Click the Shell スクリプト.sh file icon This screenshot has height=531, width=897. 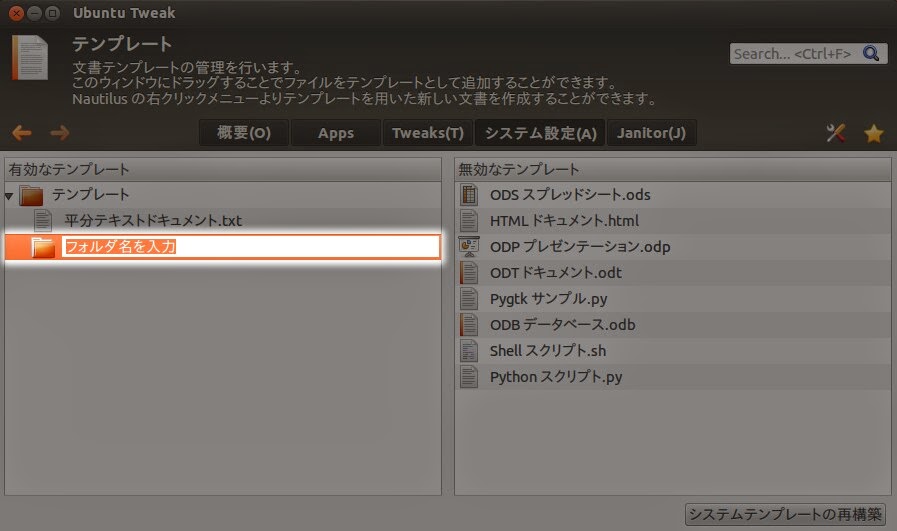469,351
